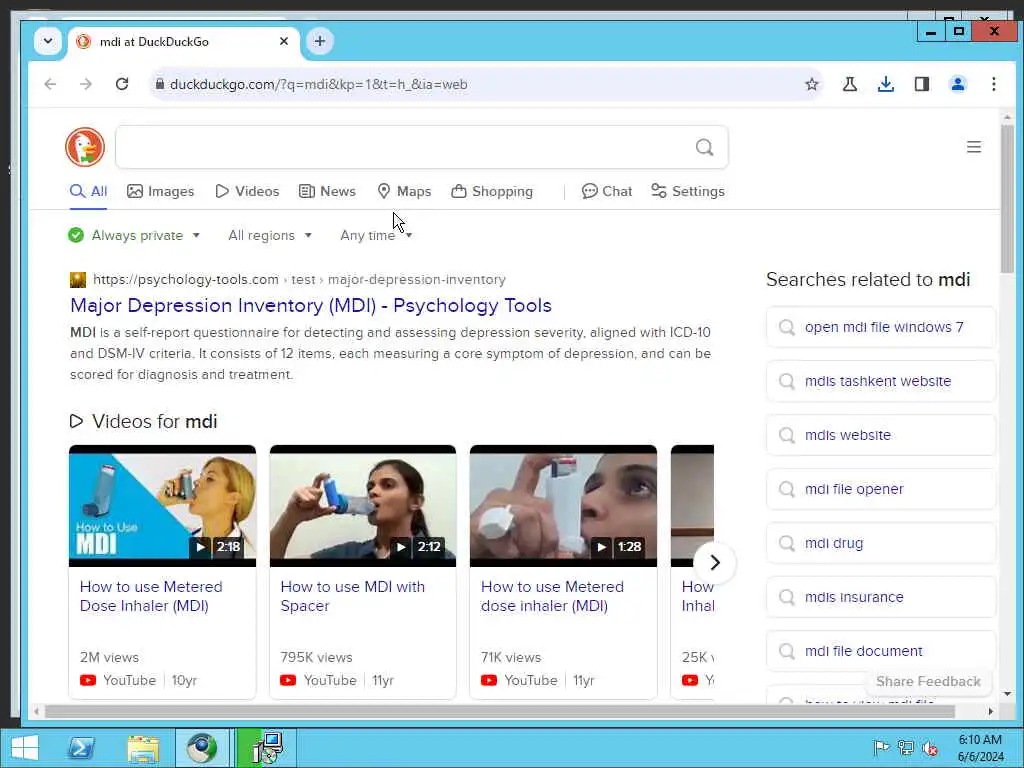Screen dimensions: 1024x768
Task: Click muted volume icon in system tray
Action: click(x=929, y=748)
